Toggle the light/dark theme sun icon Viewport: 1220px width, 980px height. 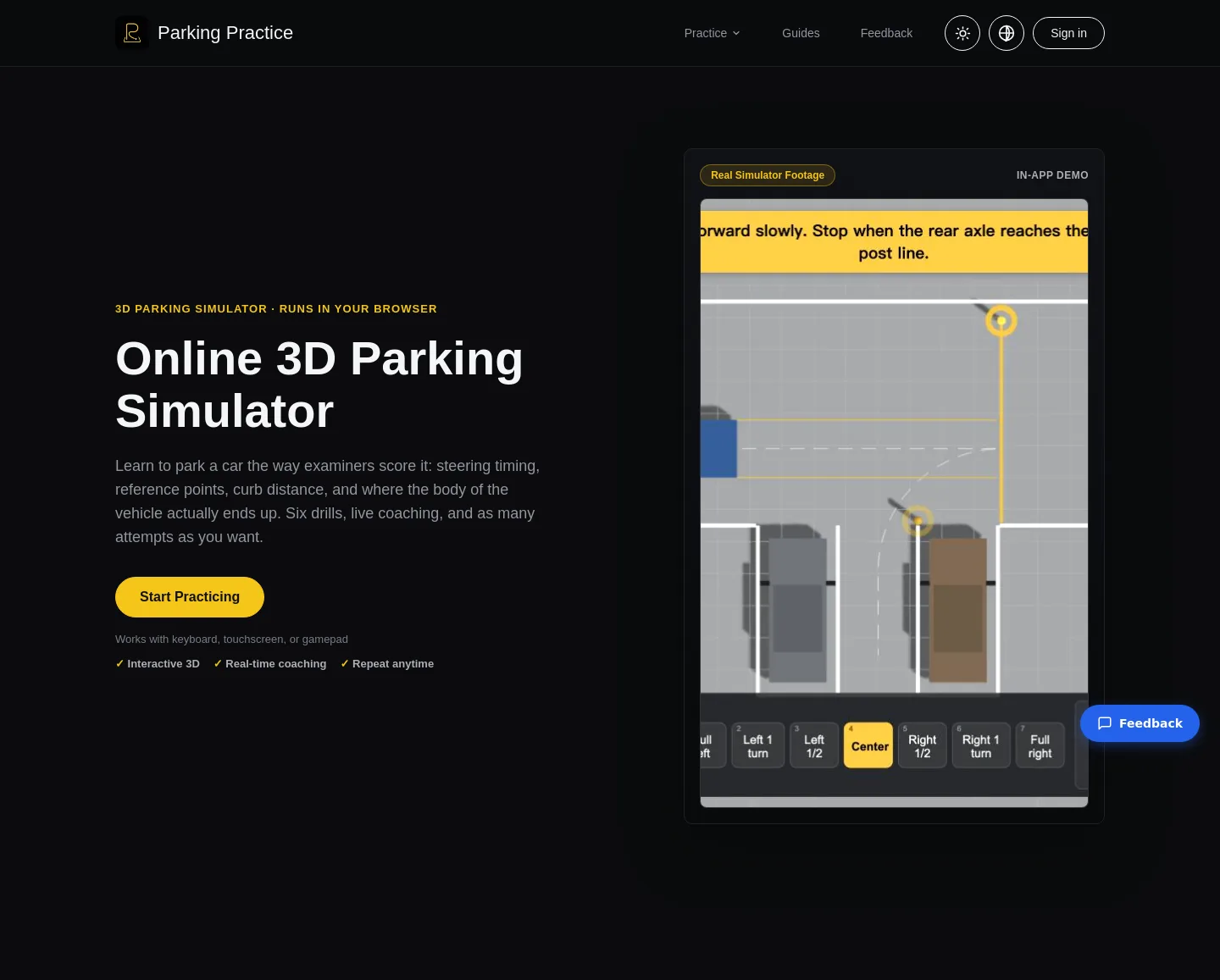(x=962, y=33)
